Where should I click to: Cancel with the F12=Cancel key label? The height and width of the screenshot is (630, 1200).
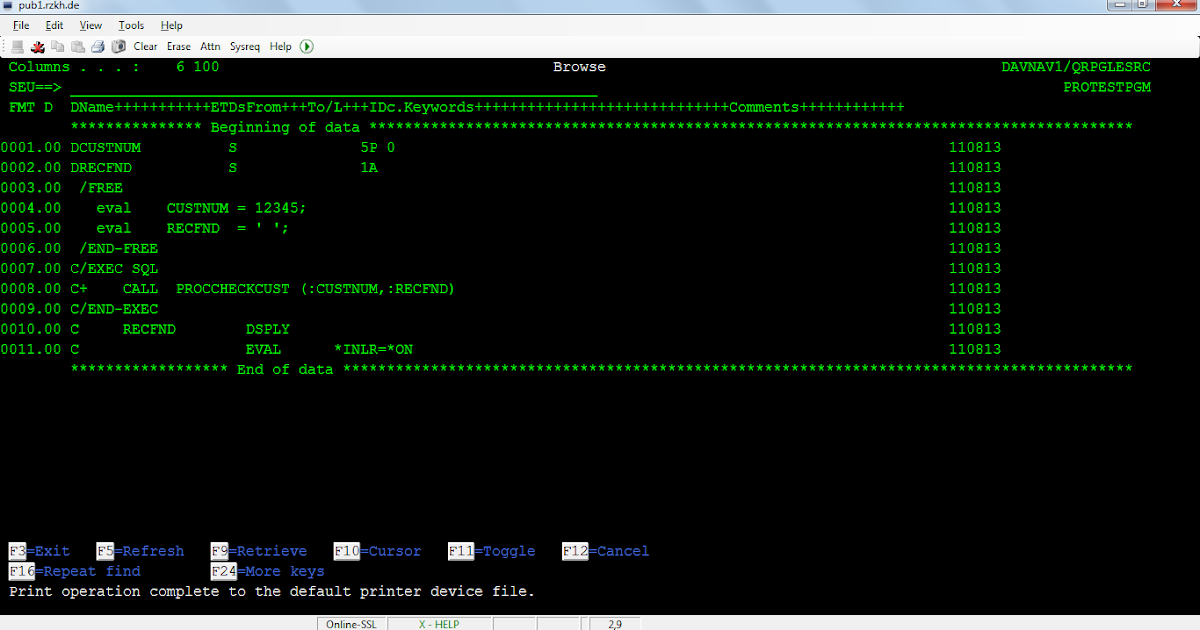tap(604, 550)
